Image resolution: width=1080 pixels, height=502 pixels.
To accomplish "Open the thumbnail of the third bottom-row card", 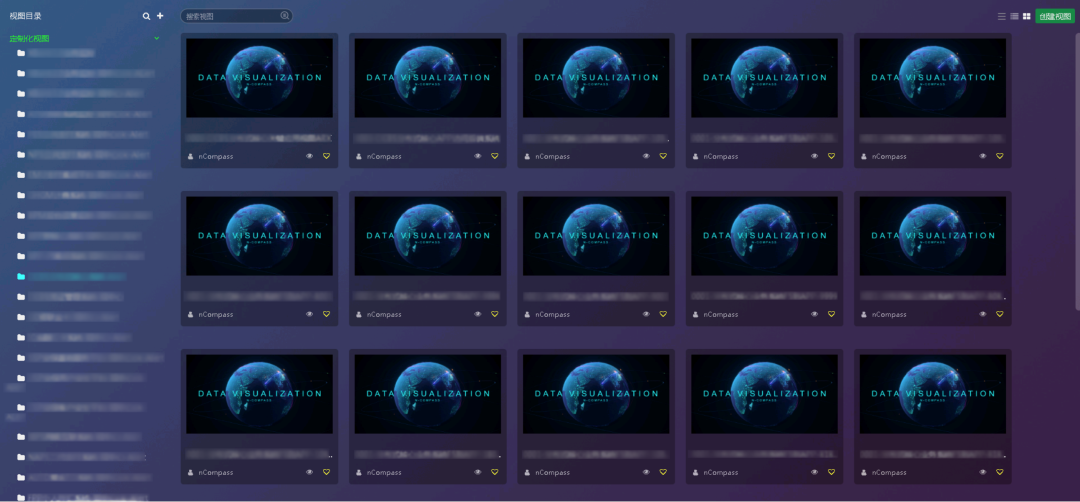I will click(596, 394).
